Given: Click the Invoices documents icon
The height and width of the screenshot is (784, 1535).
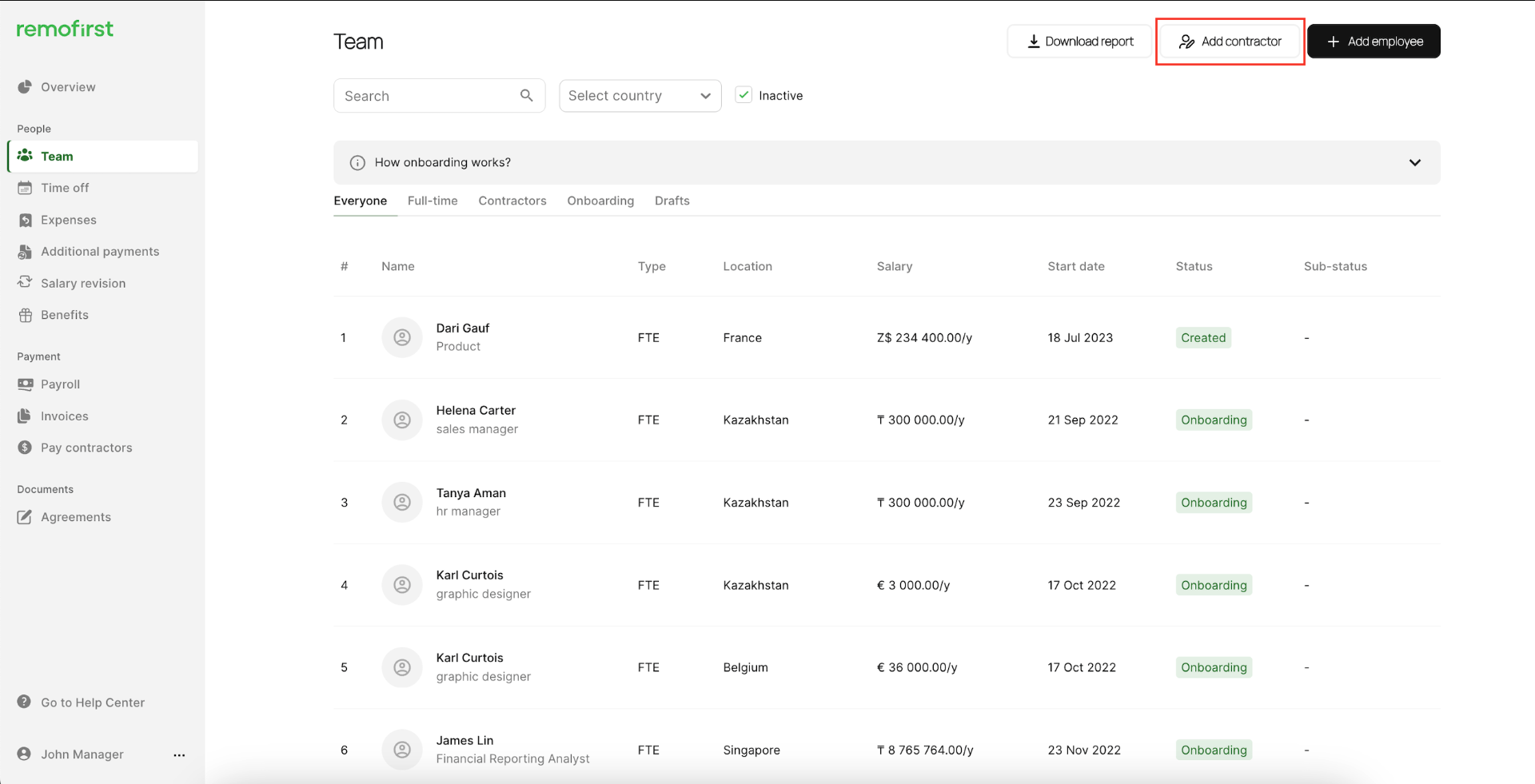Looking at the screenshot, I should [25, 416].
